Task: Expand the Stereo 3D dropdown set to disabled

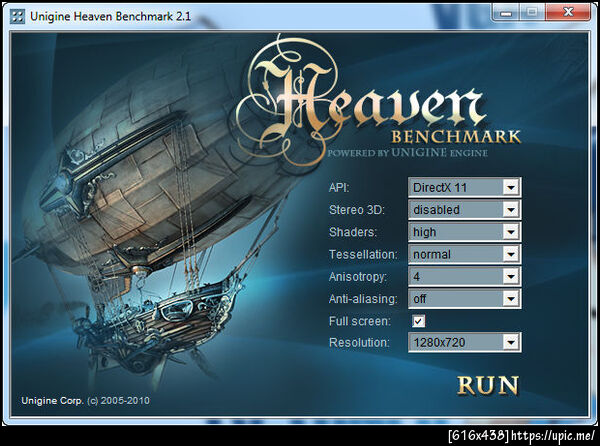Action: tap(465, 210)
